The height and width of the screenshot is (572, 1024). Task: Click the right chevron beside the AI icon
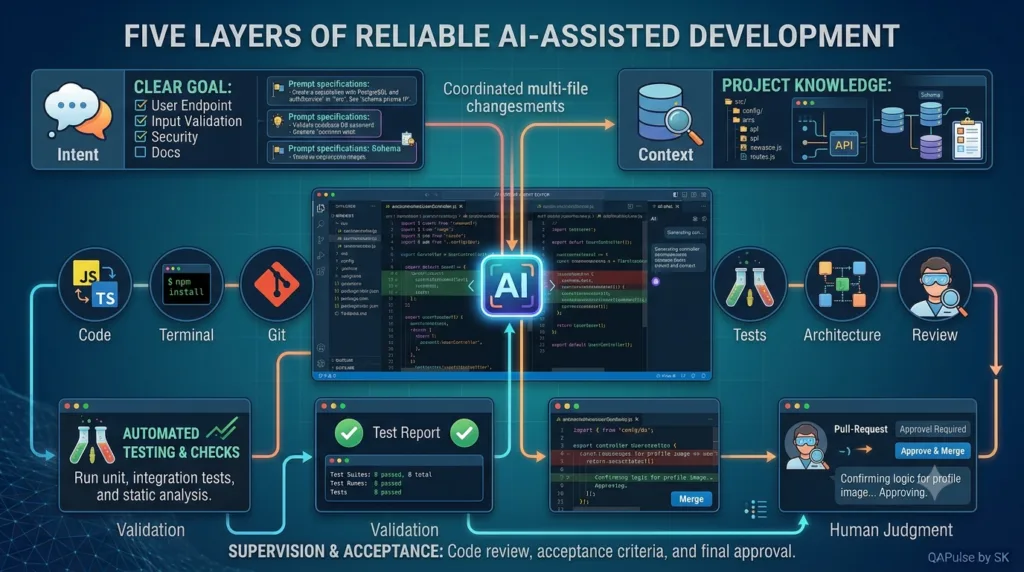552,285
